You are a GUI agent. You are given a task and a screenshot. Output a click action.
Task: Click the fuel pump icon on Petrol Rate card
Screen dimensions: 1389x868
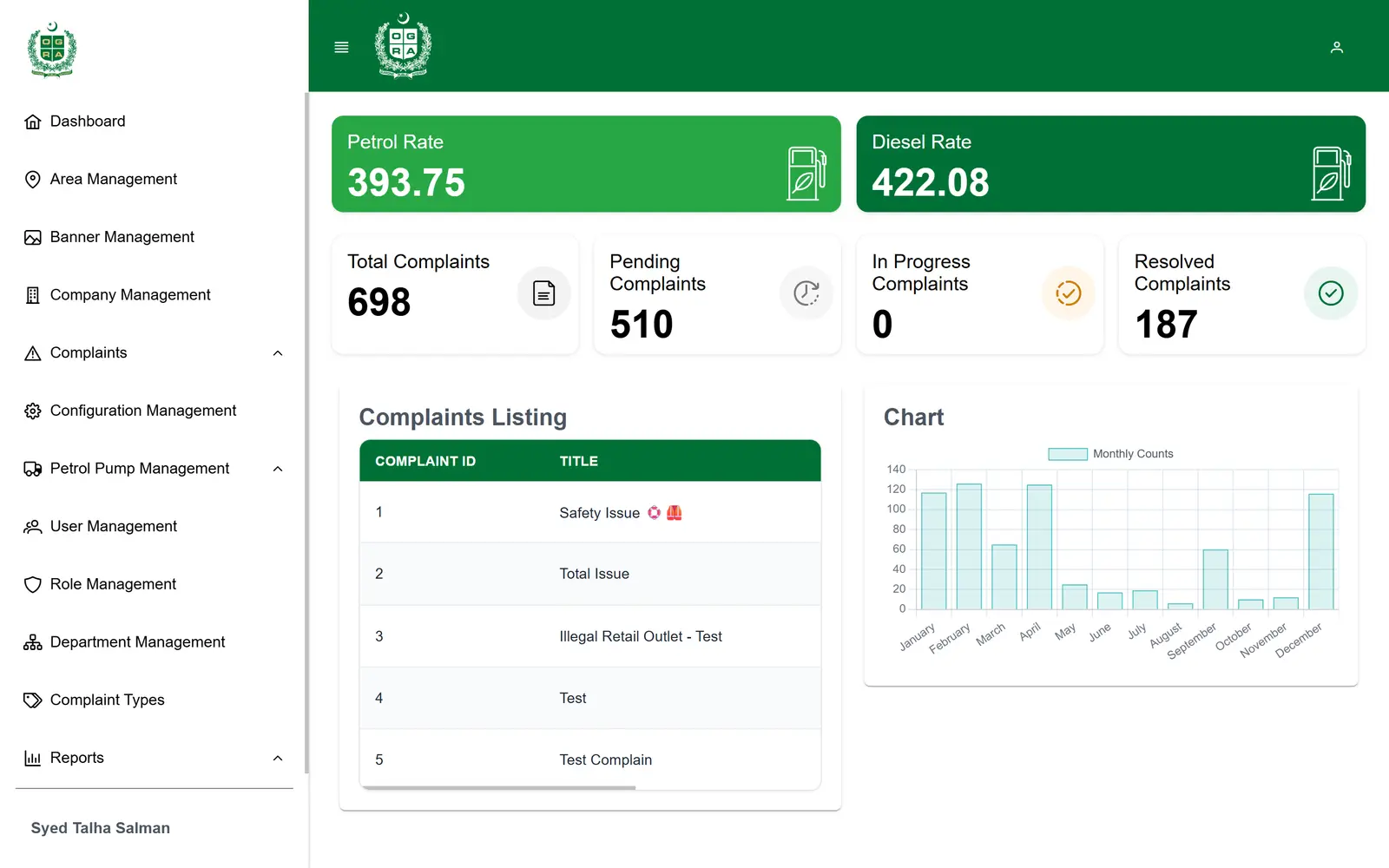click(806, 173)
